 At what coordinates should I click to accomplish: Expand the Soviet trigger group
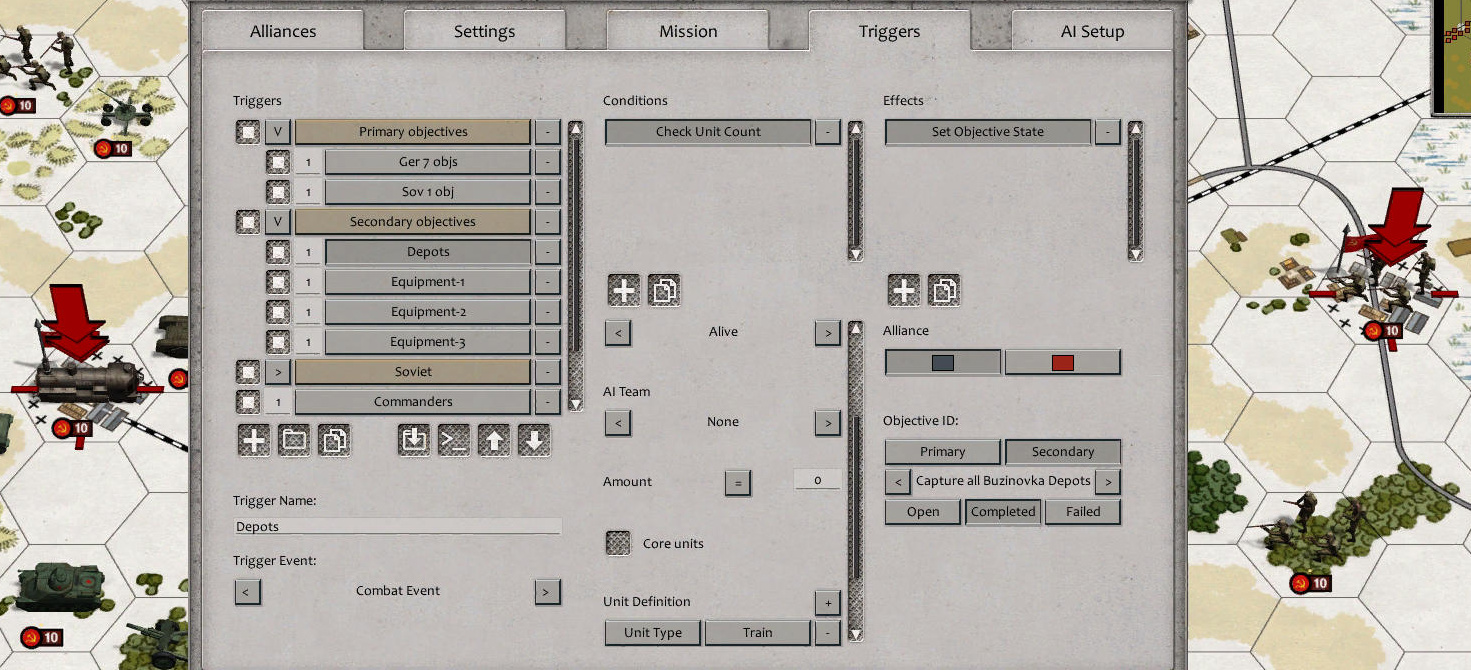coord(278,372)
